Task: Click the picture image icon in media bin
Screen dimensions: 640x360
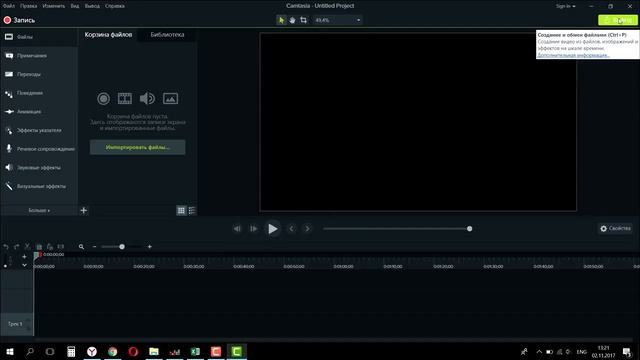Action: coord(170,98)
